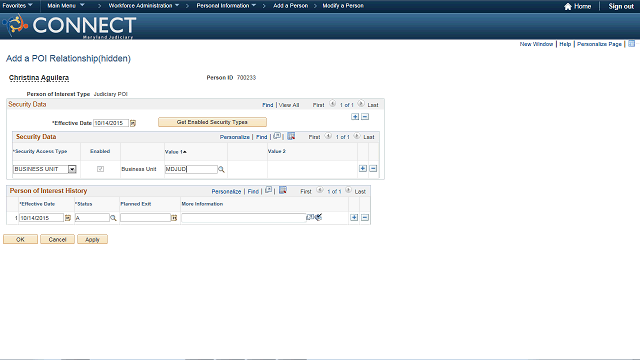Go to Add a Person breadcrumb
Image resolution: width=640 pixels, height=360 pixels.
click(x=291, y=6)
